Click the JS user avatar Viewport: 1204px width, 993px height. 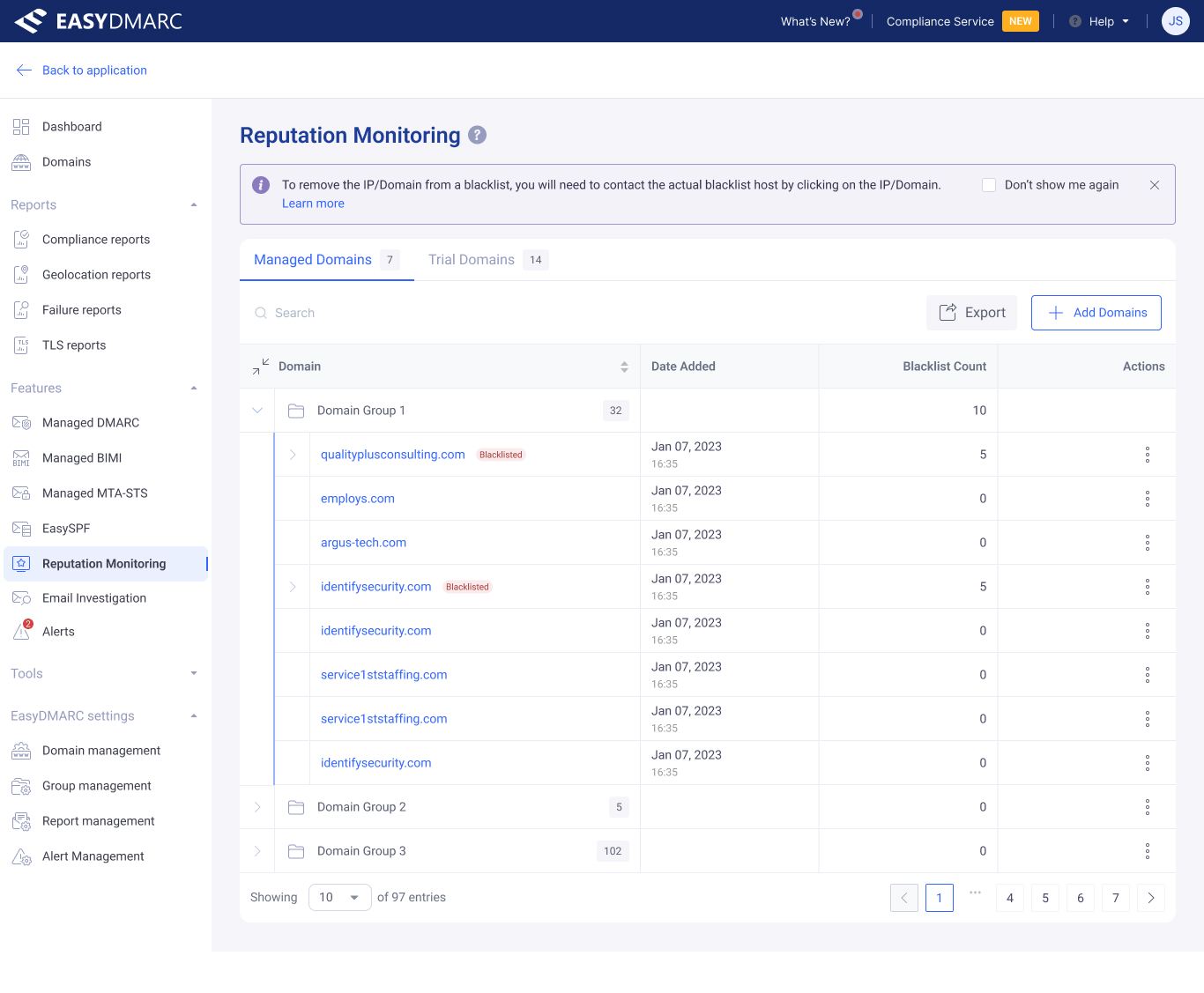(1176, 21)
